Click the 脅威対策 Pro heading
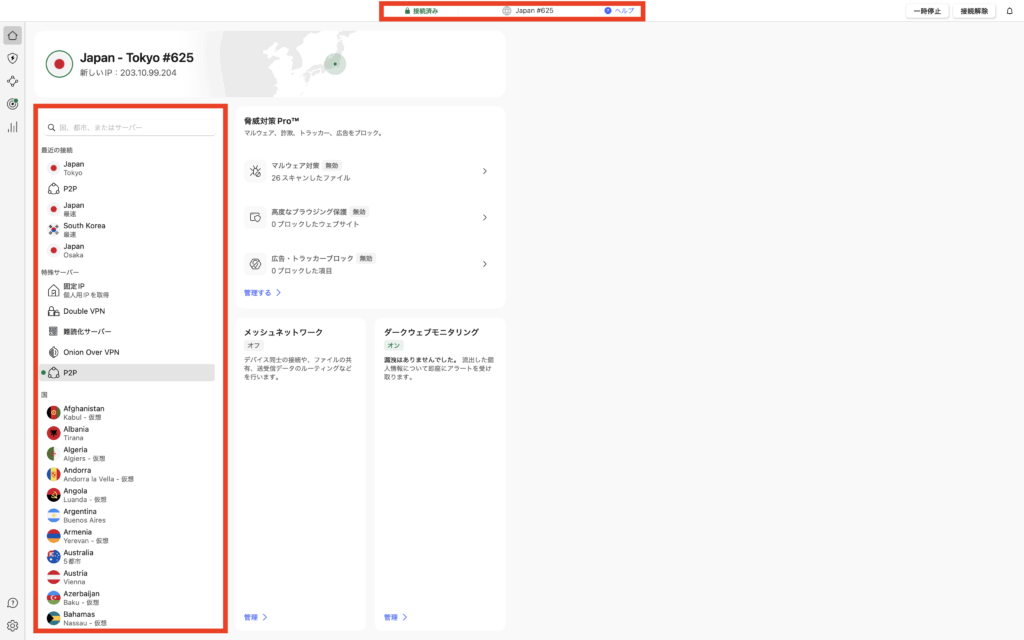Viewport: 1024px width, 640px height. coord(272,121)
